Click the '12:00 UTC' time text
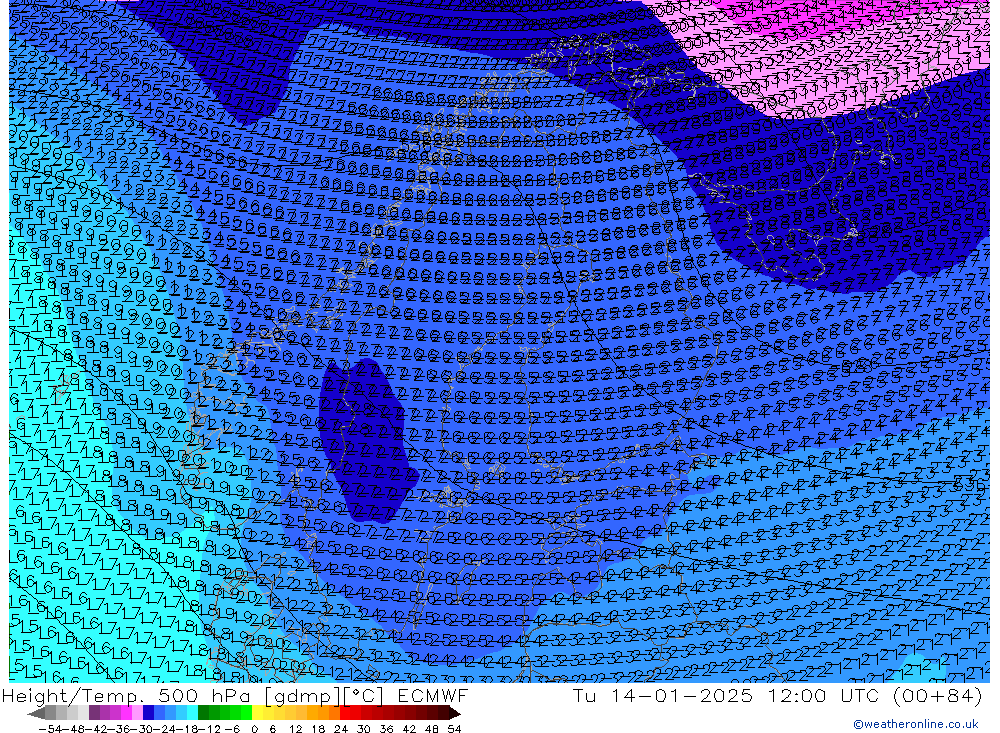Image resolution: width=1000 pixels, height=733 pixels. [823, 696]
